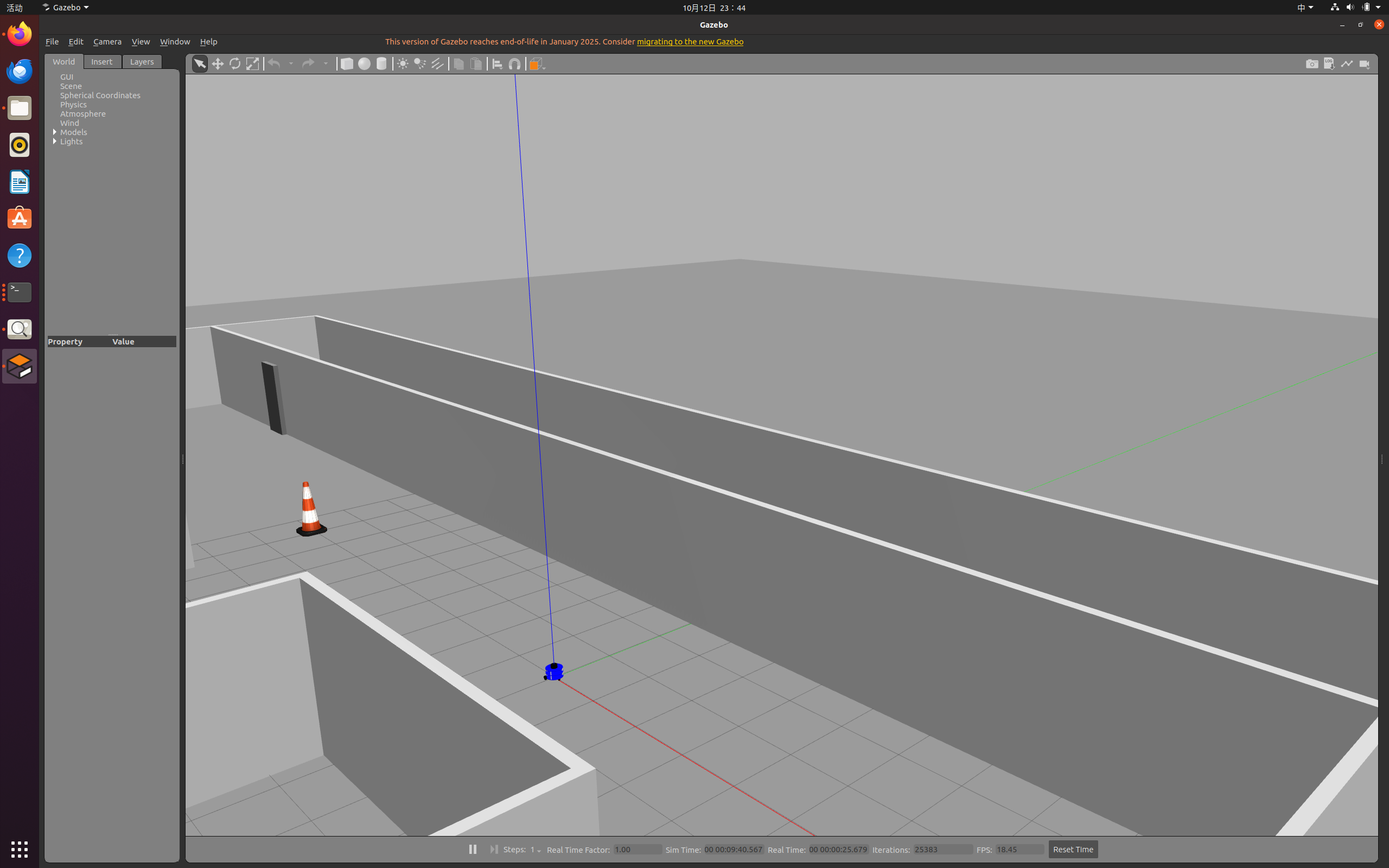The height and width of the screenshot is (868, 1389).
Task: Activate the translate mode tool
Action: click(218, 63)
